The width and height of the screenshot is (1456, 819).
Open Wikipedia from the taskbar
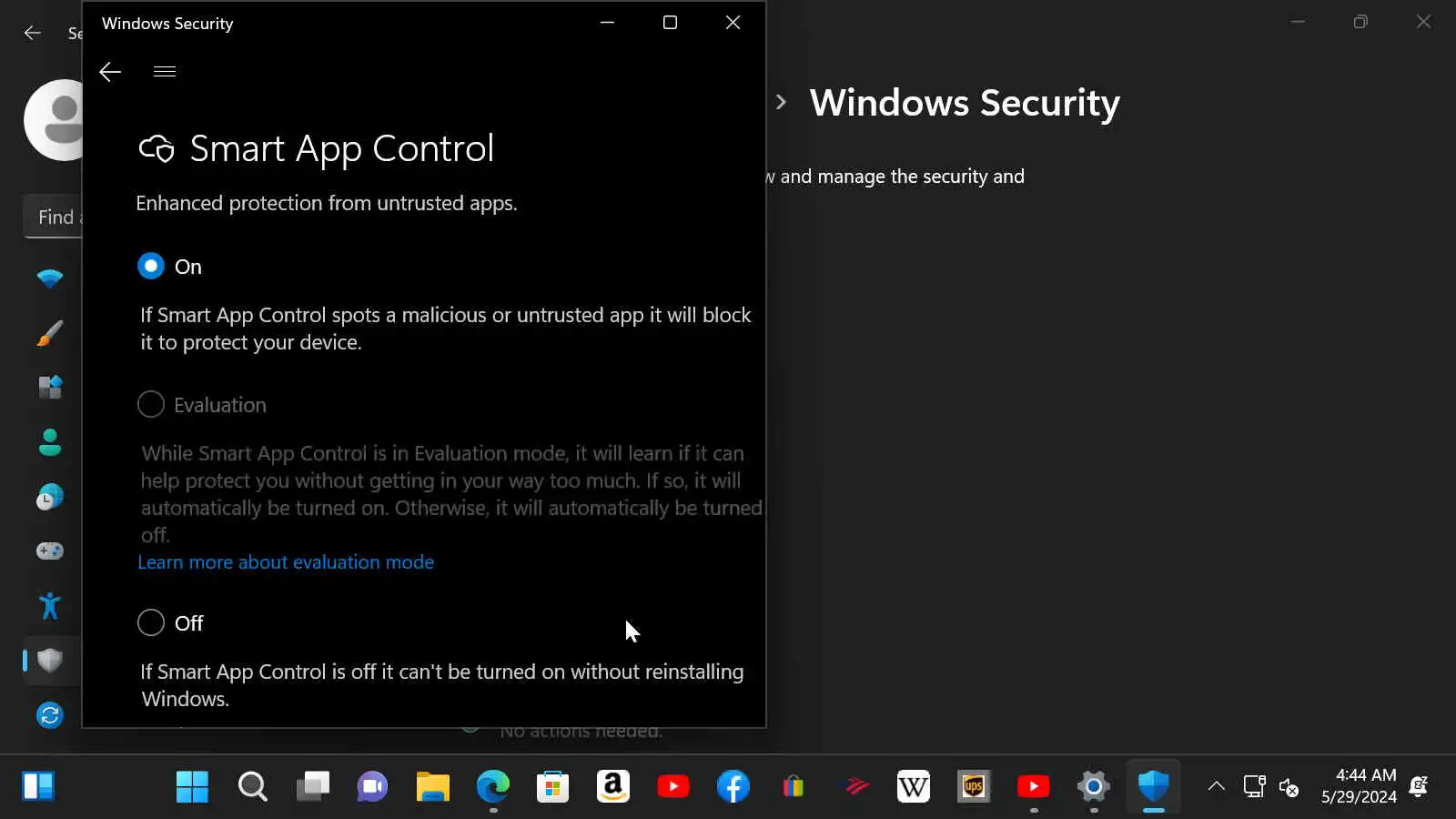click(x=913, y=786)
